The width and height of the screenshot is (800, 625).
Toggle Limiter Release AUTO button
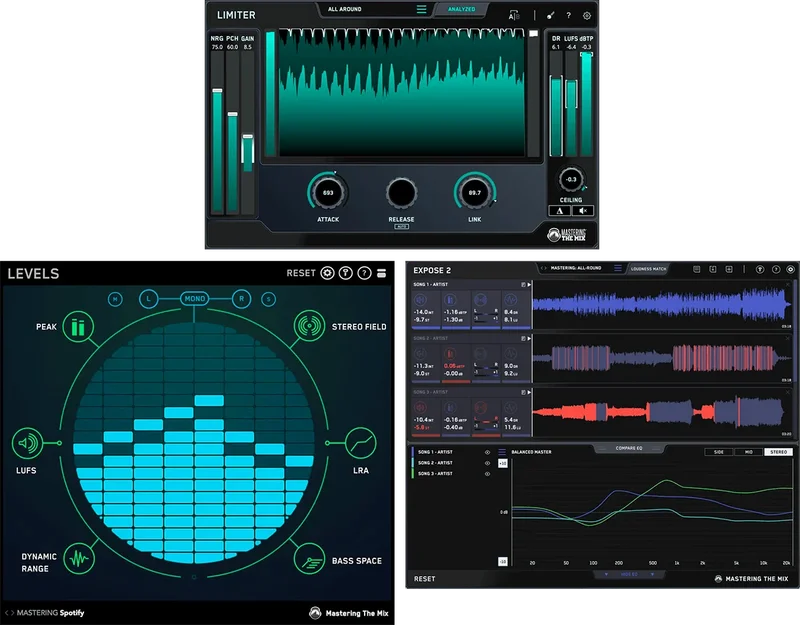402,227
